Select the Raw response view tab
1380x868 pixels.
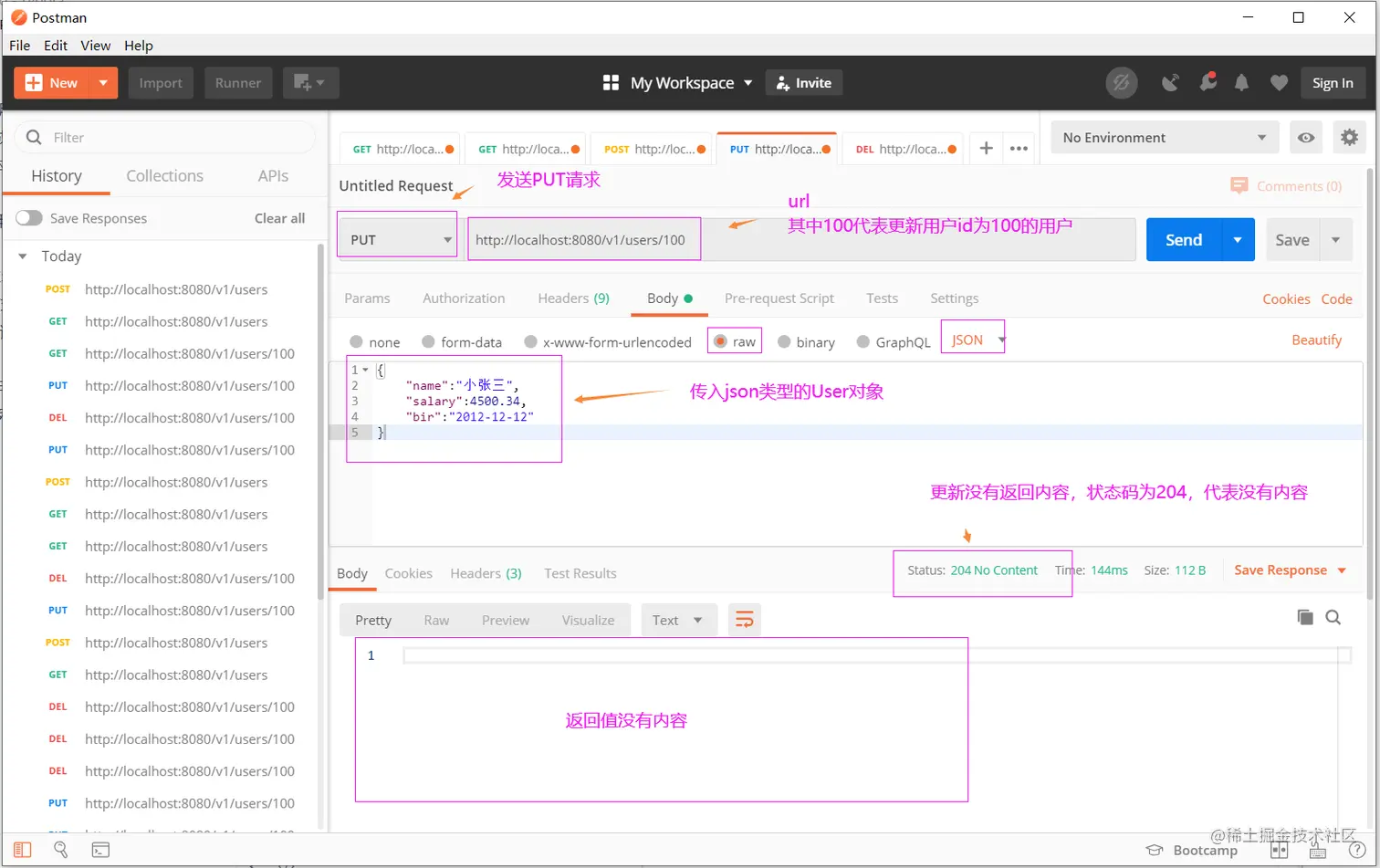[436, 620]
